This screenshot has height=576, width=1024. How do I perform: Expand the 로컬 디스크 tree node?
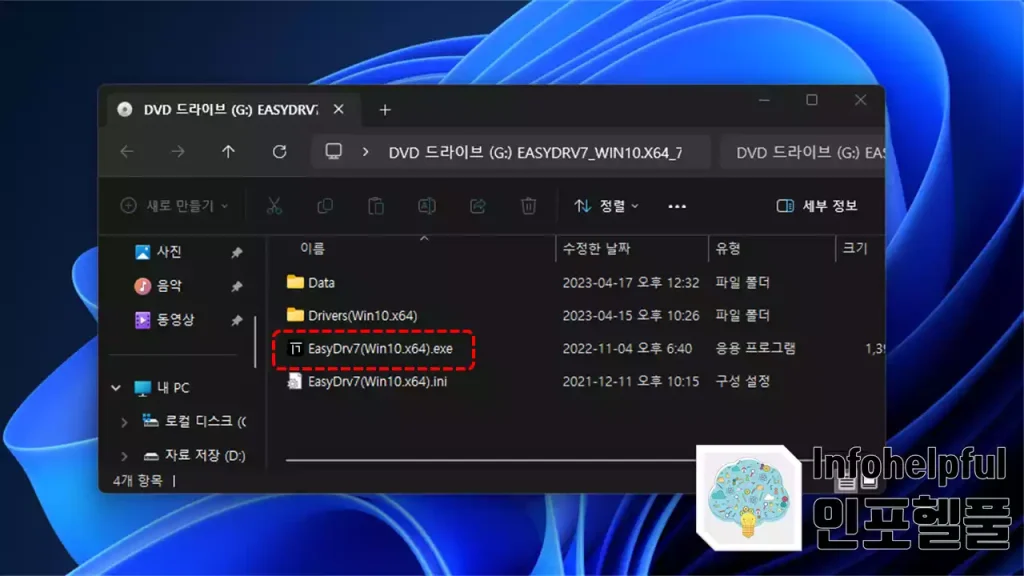click(124, 422)
